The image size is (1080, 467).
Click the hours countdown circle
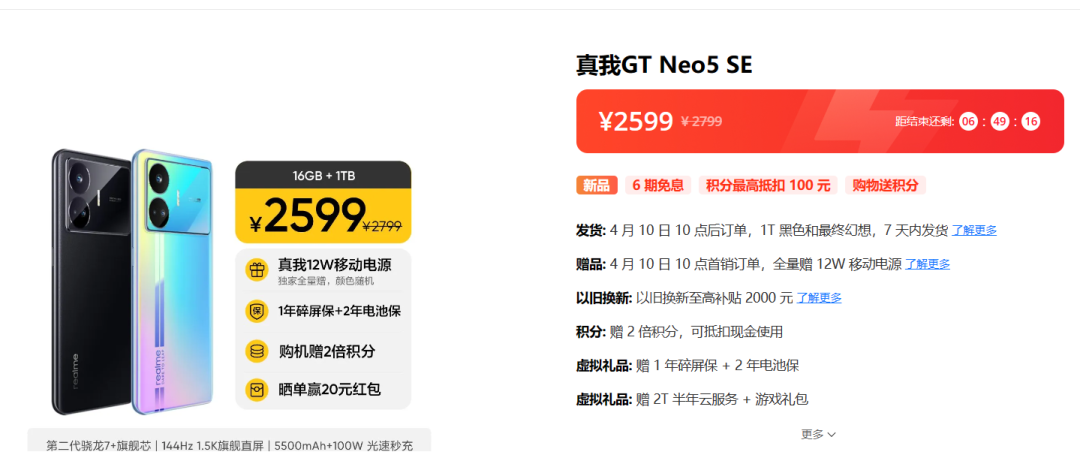tap(968, 122)
